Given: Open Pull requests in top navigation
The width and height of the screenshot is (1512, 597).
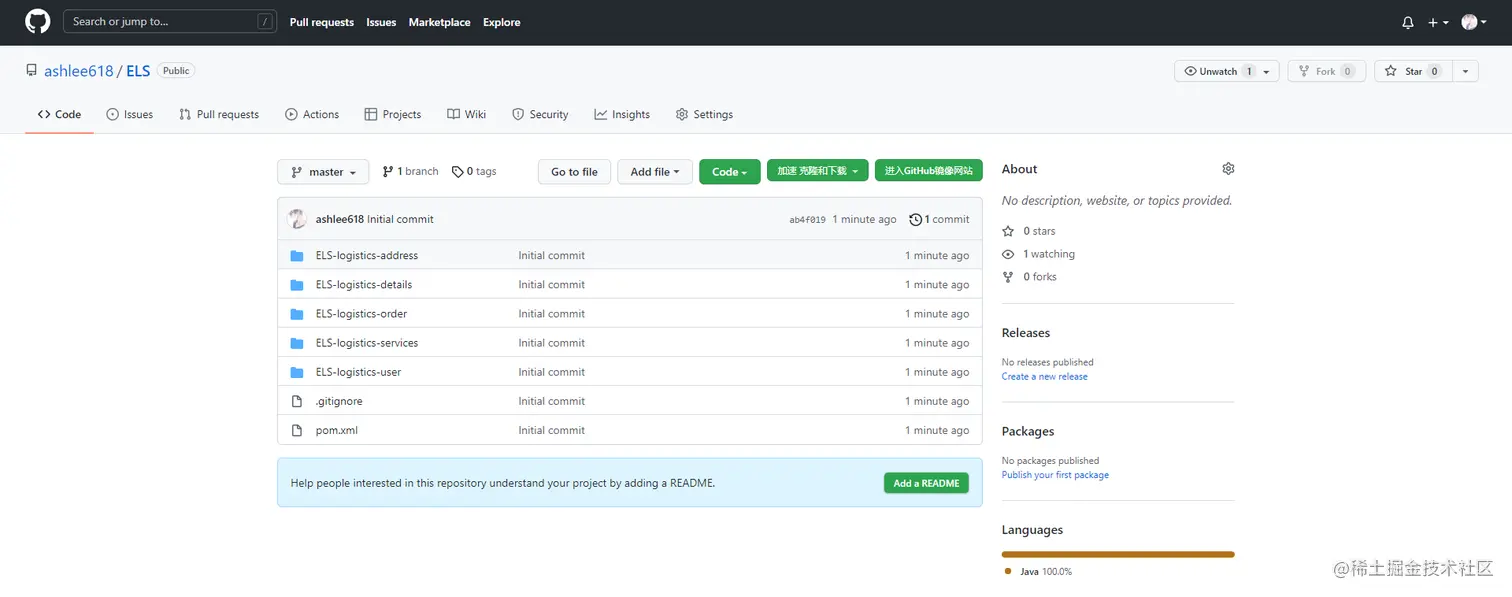Looking at the screenshot, I should coord(321,22).
